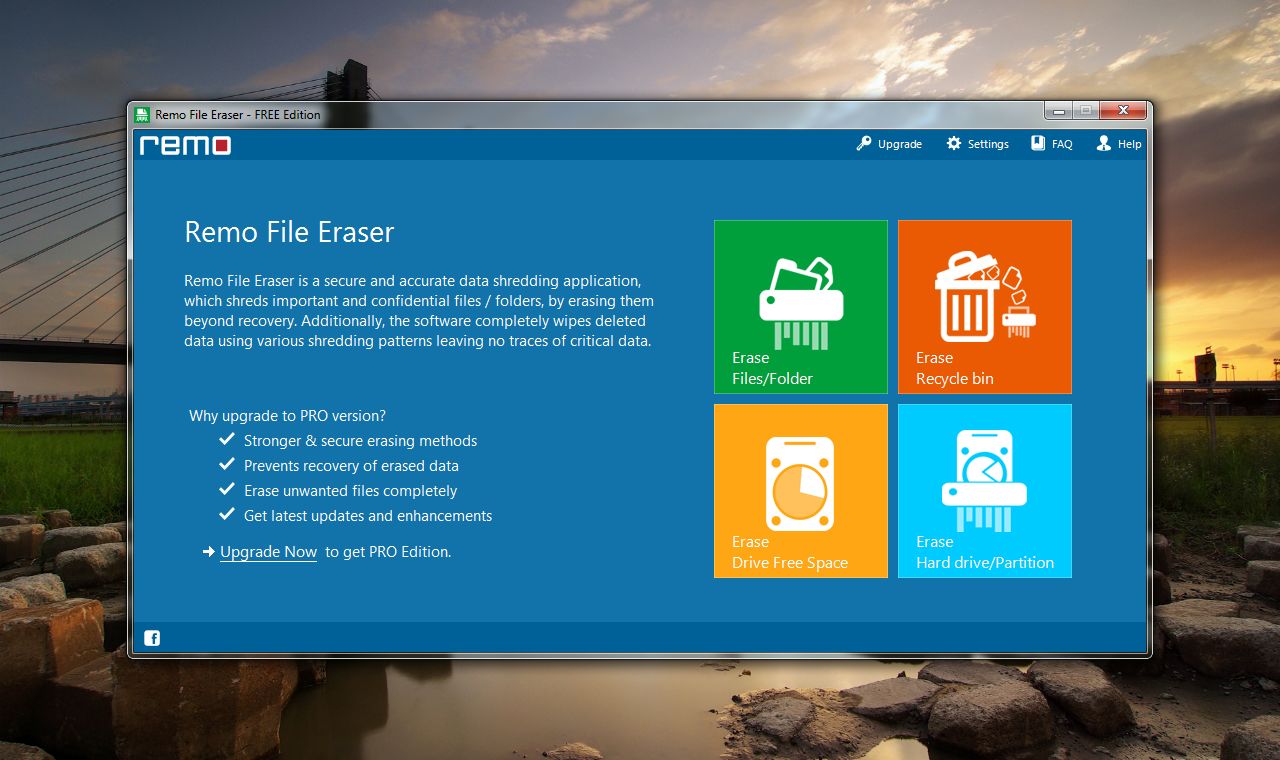Open the Erase Hard drive/Partition tile
This screenshot has height=760, width=1280.
985,491
